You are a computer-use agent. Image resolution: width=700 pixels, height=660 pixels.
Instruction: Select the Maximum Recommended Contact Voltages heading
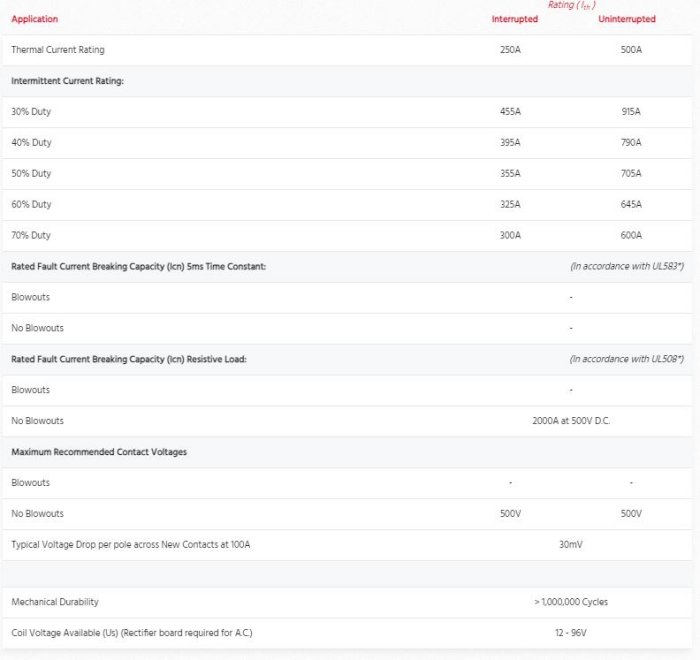(99, 452)
